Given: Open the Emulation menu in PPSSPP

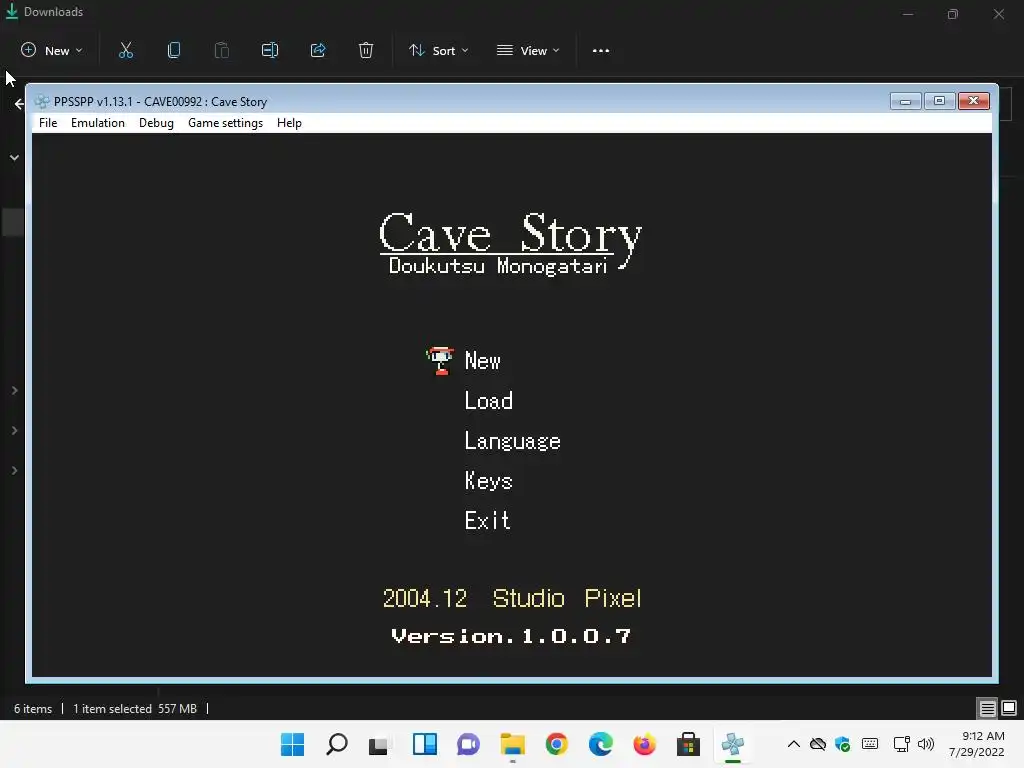Looking at the screenshot, I should 97,123.
